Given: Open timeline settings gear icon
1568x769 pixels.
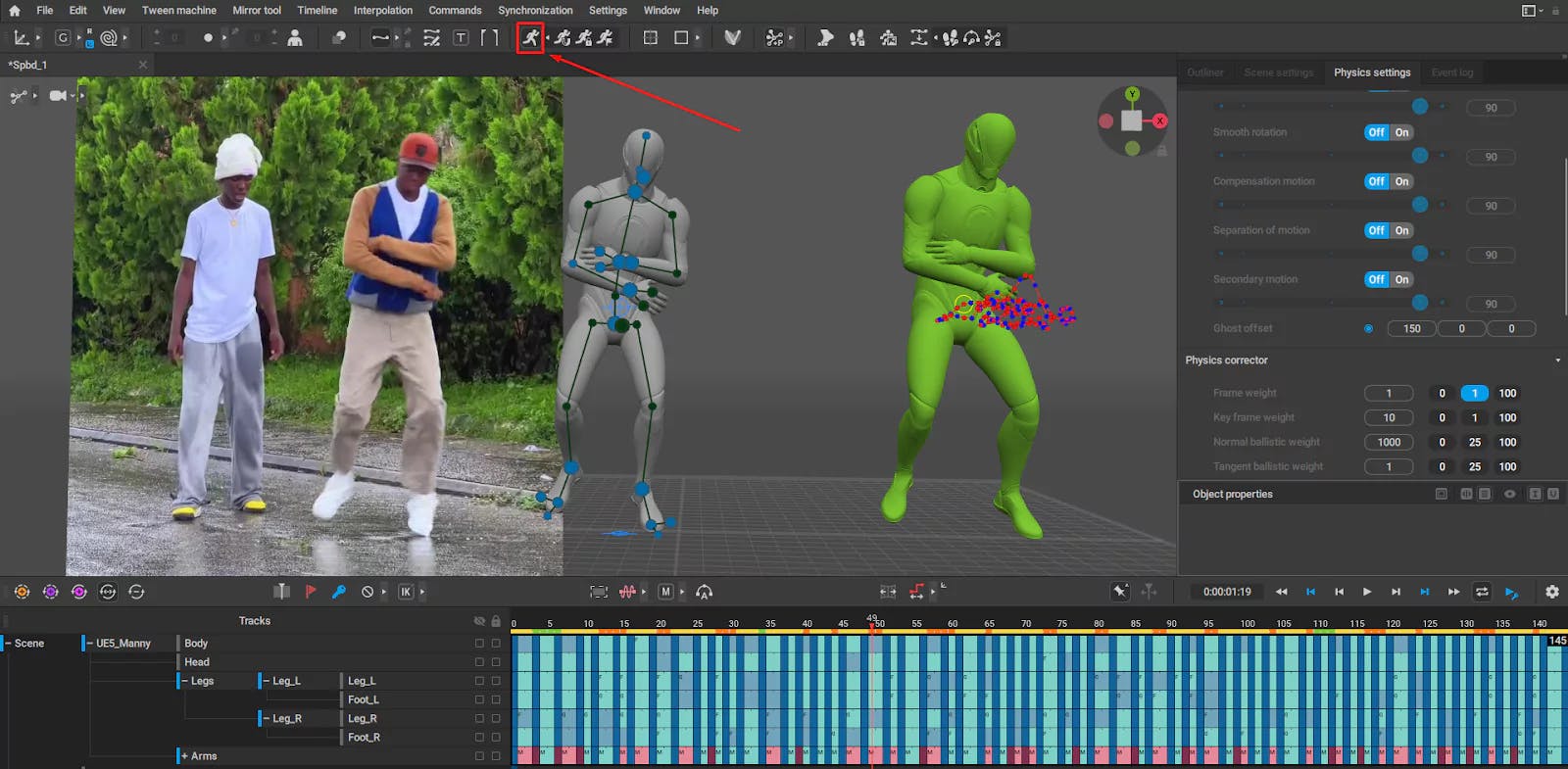Looking at the screenshot, I should pyautogui.click(x=1552, y=592).
